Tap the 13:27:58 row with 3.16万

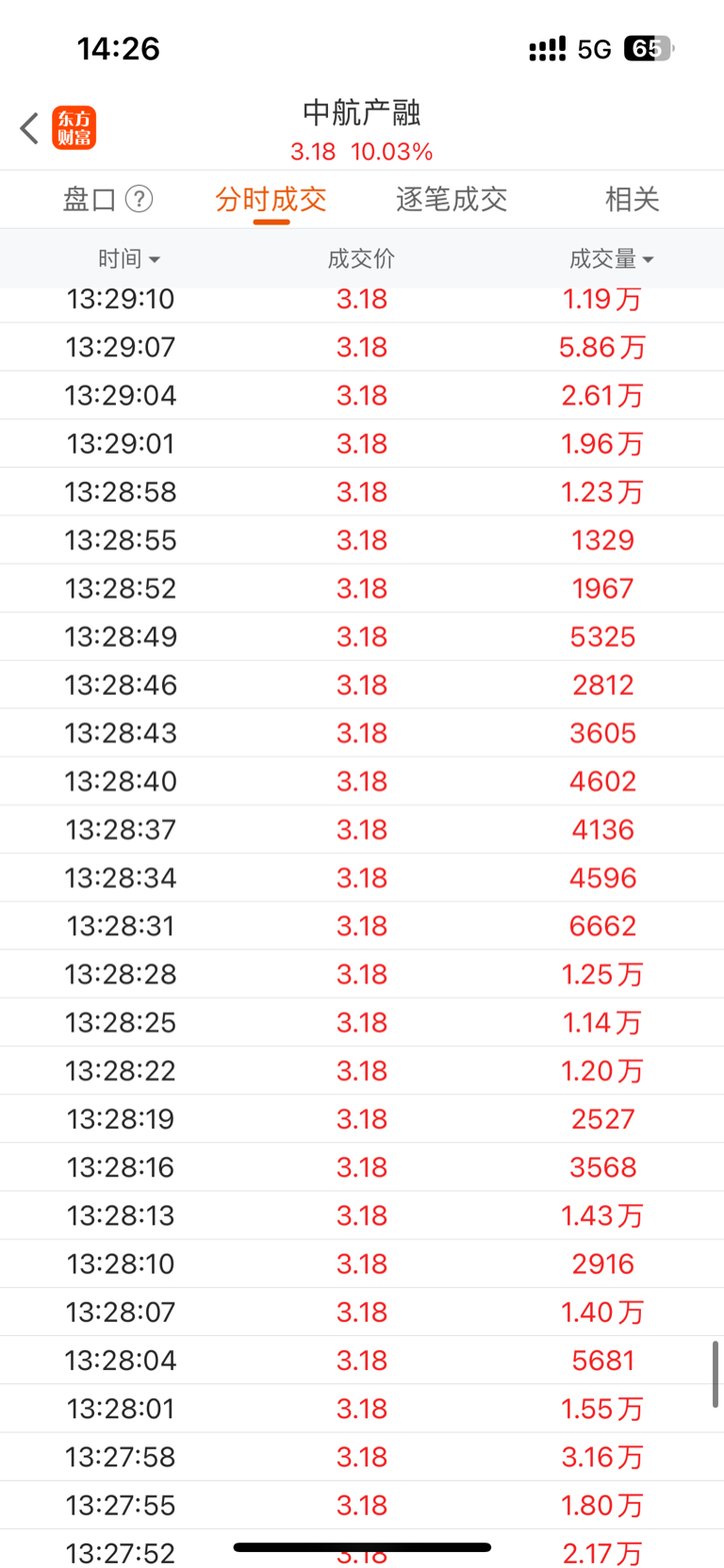click(362, 1457)
